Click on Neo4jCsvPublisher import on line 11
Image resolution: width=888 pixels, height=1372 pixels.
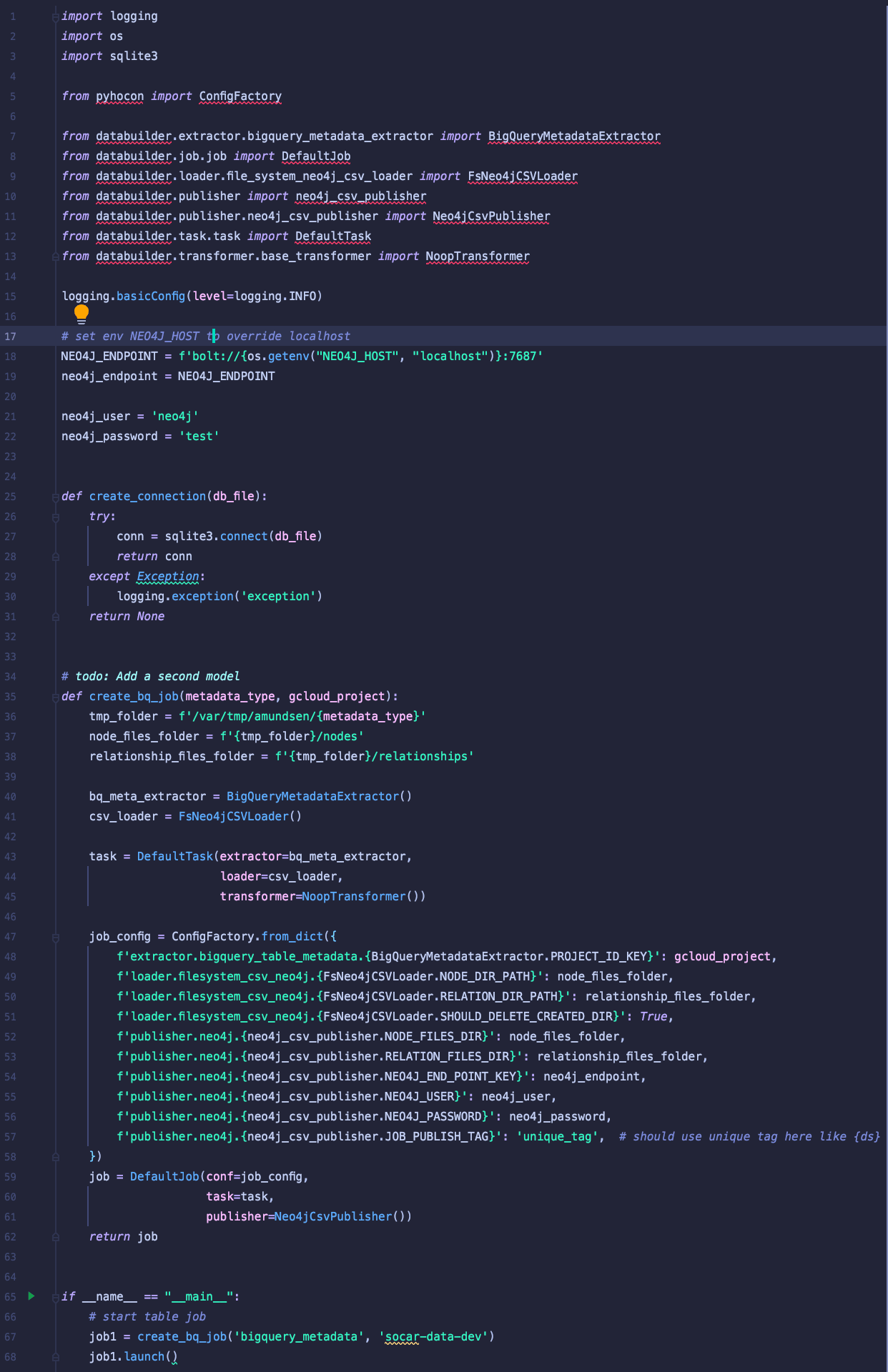491,216
